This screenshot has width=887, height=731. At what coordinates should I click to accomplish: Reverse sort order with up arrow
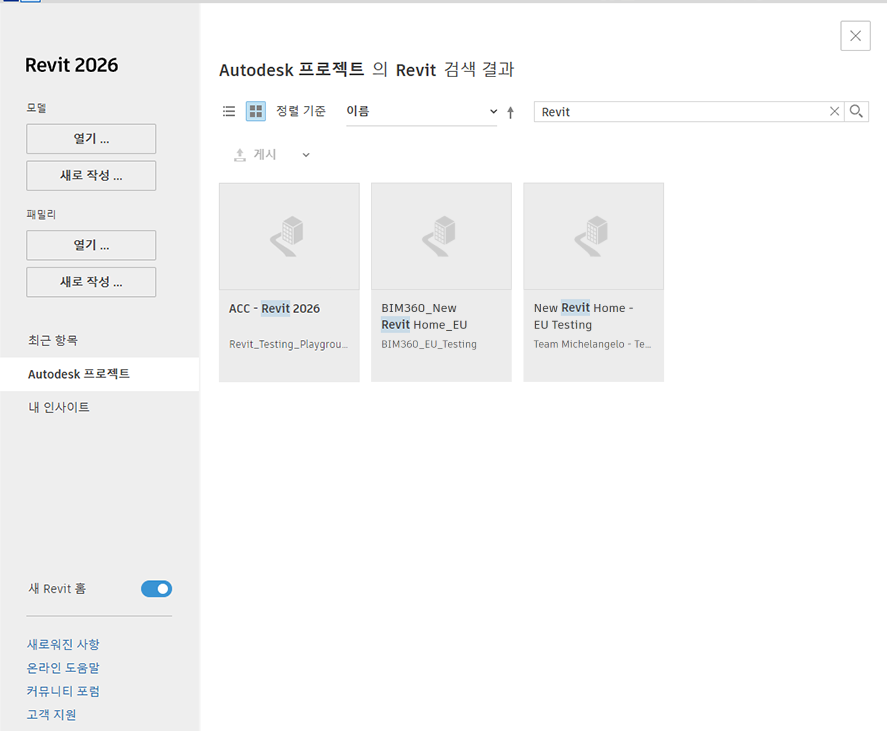tap(510, 112)
